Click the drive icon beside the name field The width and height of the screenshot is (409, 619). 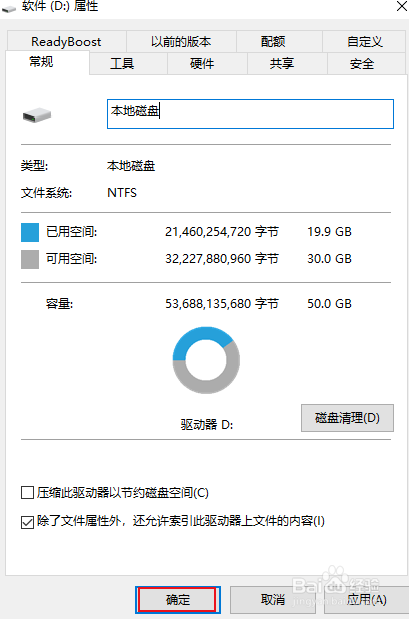[x=37, y=115]
